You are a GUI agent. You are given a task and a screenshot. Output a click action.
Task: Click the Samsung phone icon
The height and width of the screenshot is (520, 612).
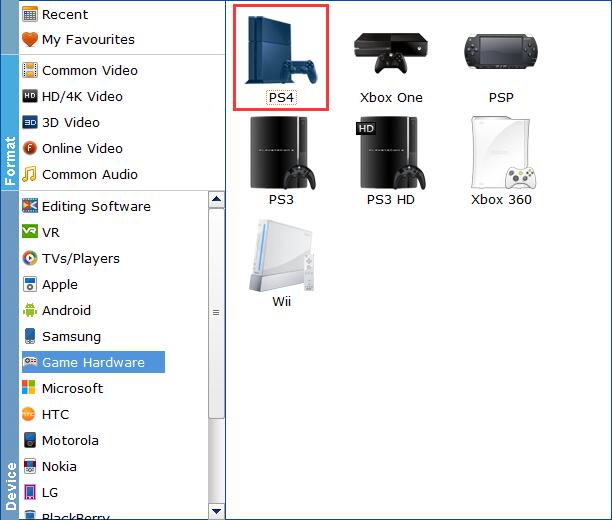(30, 336)
